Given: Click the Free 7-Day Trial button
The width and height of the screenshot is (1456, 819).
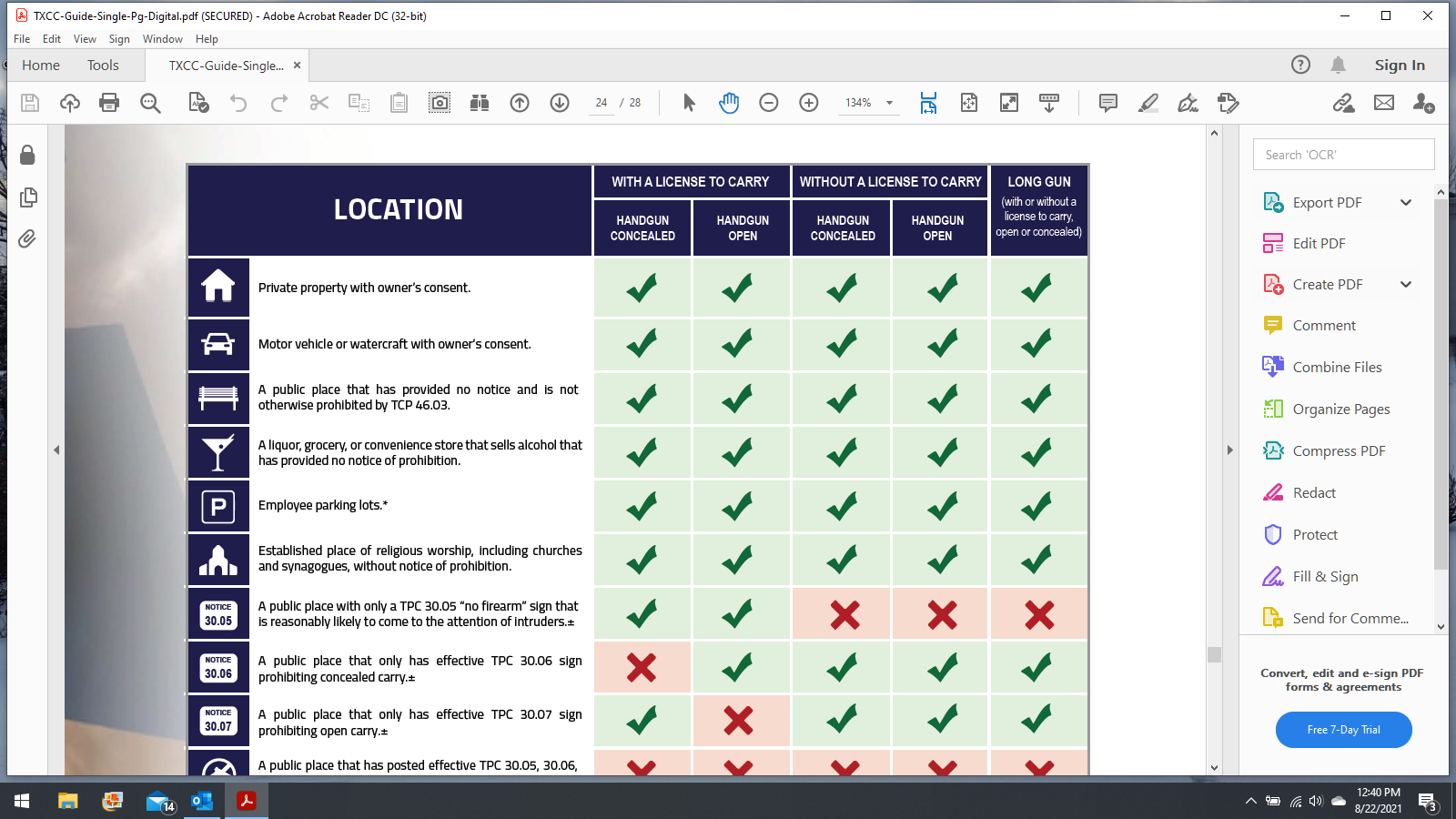Looking at the screenshot, I should pos(1343,730).
